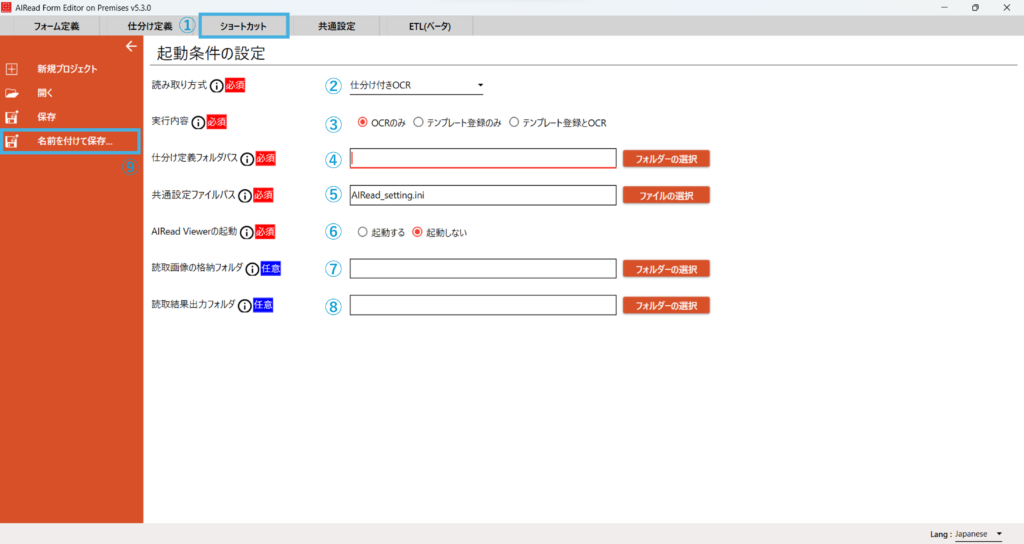Screen dimensions: 1024x544
Task: Click info icon for AIRead Viewerの起動
Action: (247, 232)
